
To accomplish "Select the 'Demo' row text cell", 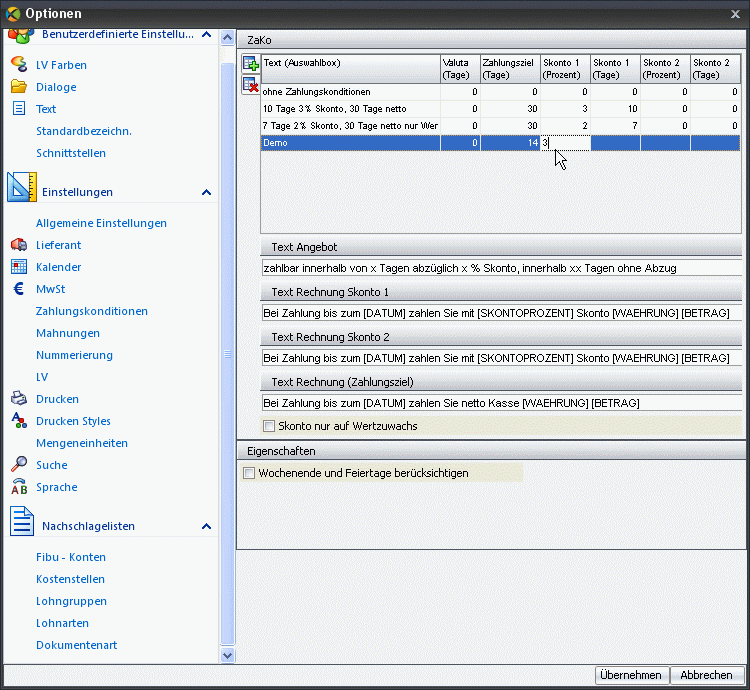I will pyautogui.click(x=350, y=142).
